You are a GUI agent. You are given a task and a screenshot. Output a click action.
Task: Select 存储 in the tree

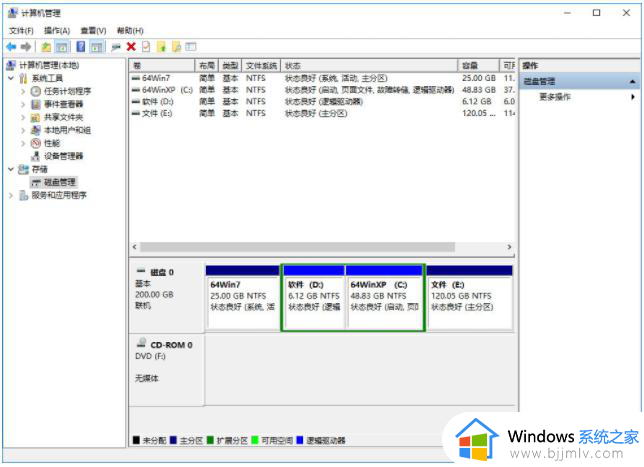pyautogui.click(x=39, y=169)
